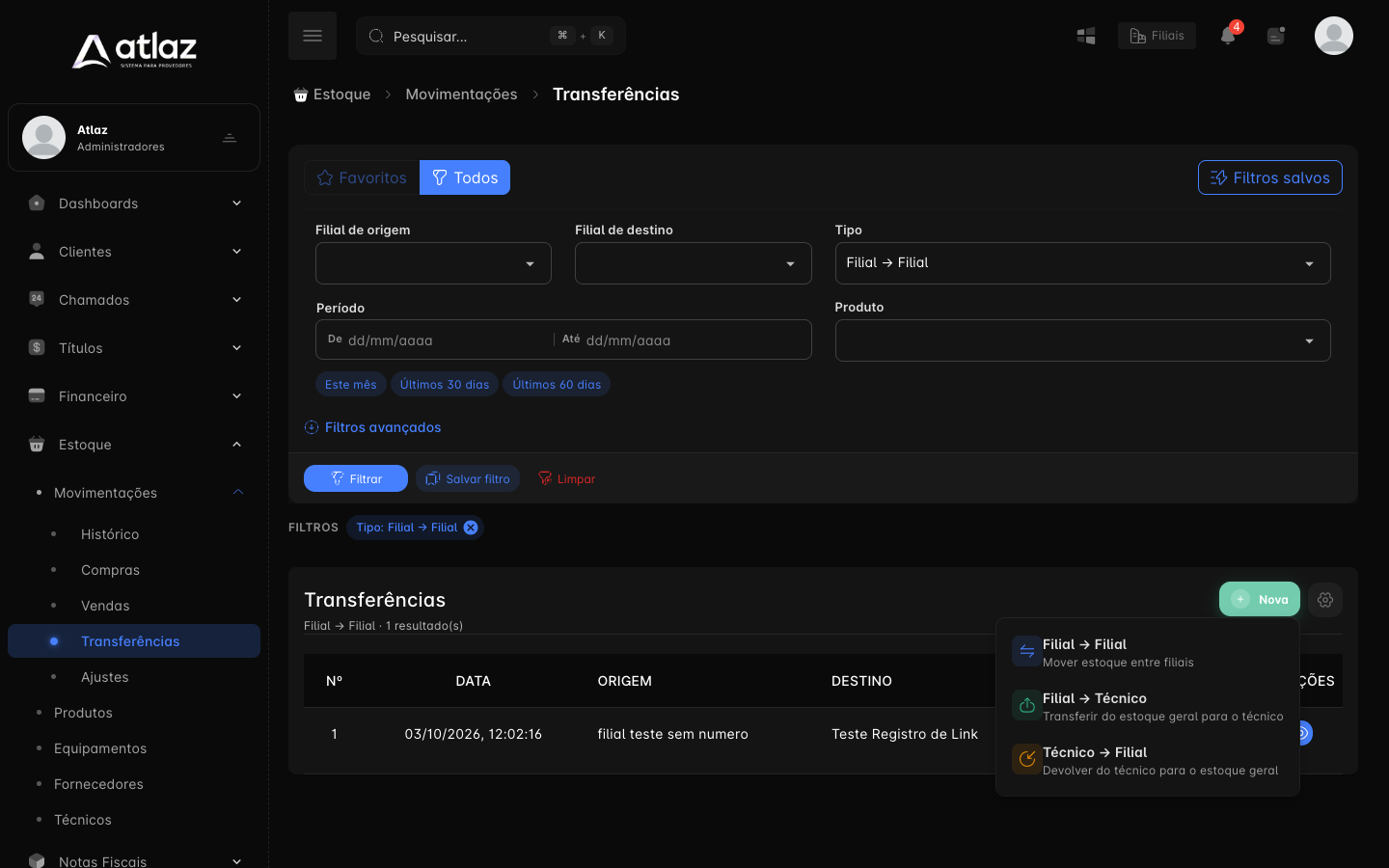Screen dimensions: 1389x868
Task: Open user avatar menu at top right
Action: click(x=1334, y=36)
